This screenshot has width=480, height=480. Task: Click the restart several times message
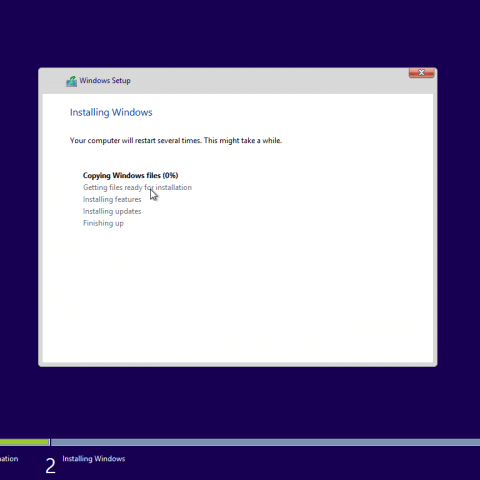point(176,141)
